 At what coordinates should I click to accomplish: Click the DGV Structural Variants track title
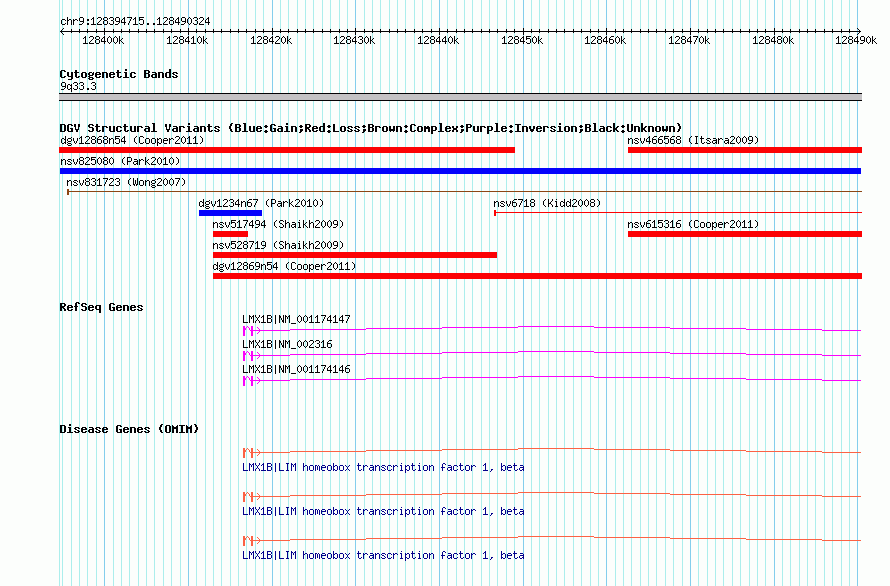coord(371,128)
